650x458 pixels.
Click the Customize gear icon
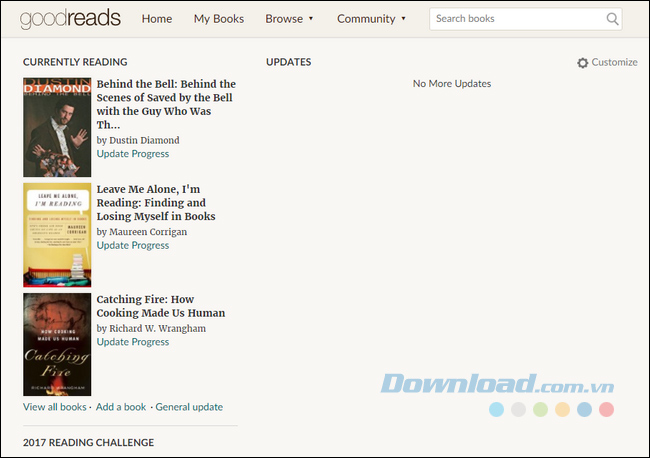point(583,63)
